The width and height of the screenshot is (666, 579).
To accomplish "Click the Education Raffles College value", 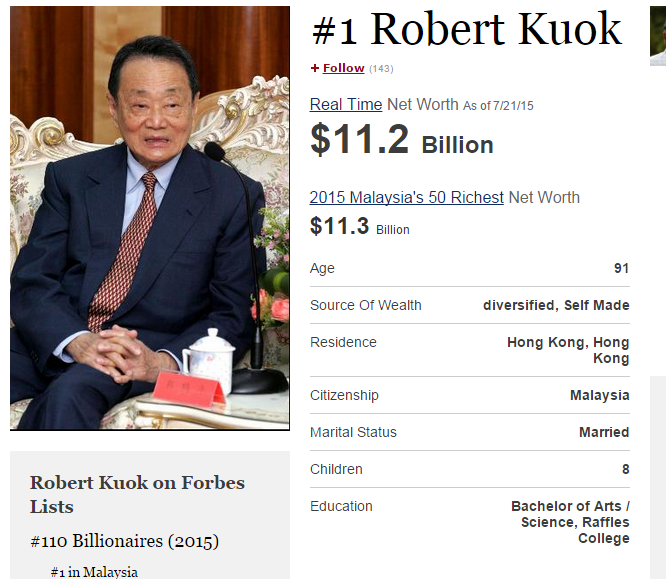I will [570, 522].
